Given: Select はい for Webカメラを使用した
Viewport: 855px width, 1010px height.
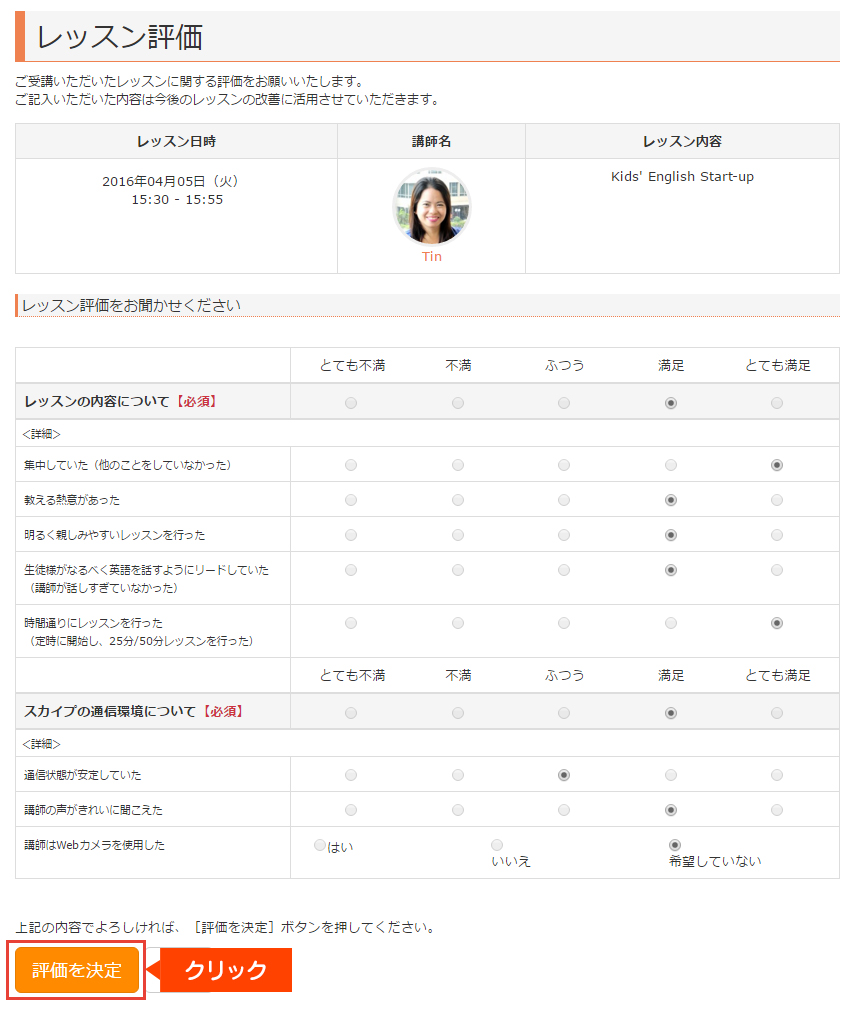Looking at the screenshot, I should click(x=320, y=844).
